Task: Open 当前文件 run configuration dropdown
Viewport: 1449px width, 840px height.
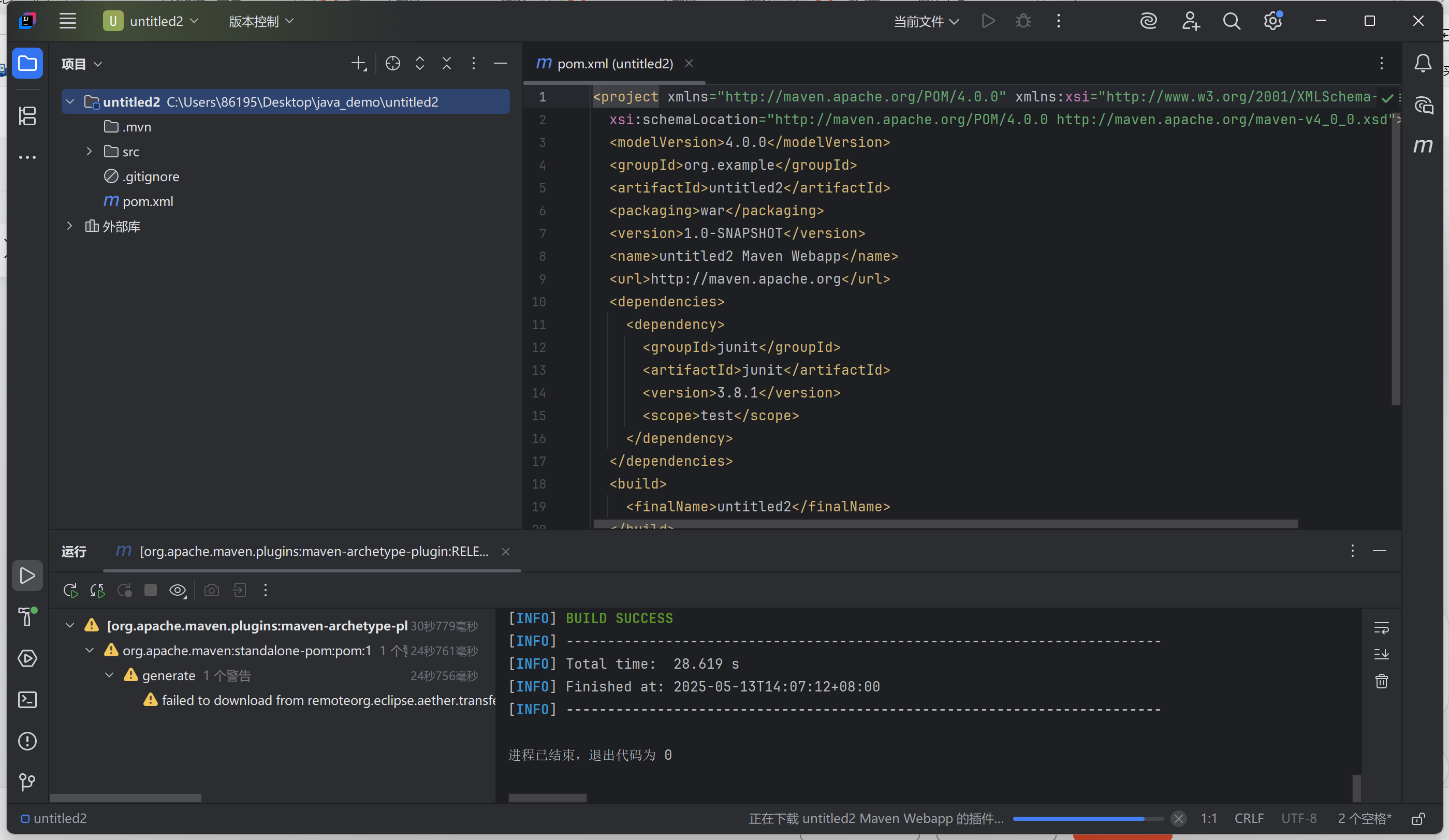Action: pyautogui.click(x=926, y=21)
